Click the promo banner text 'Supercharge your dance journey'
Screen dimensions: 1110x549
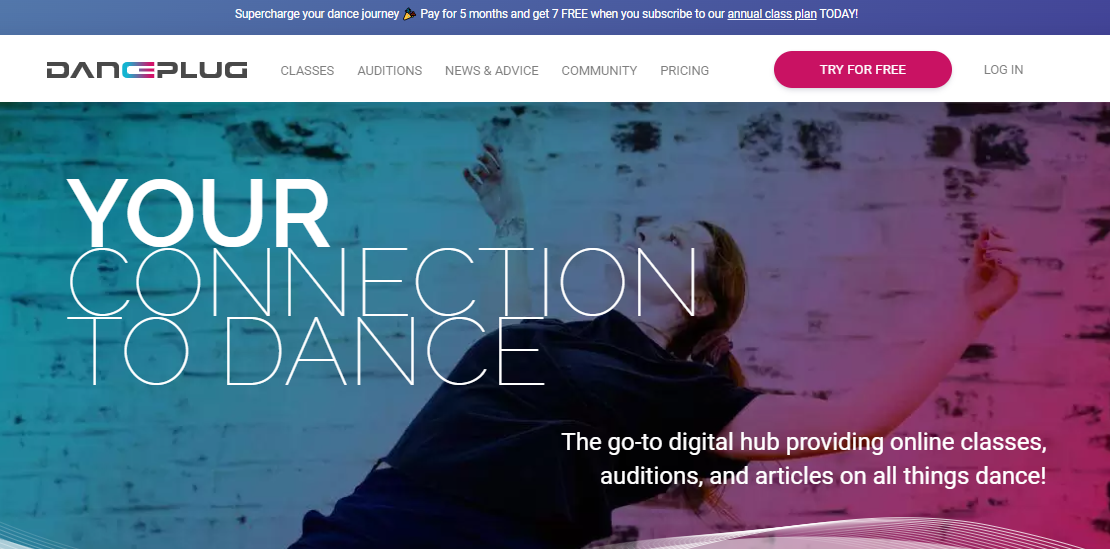point(316,14)
